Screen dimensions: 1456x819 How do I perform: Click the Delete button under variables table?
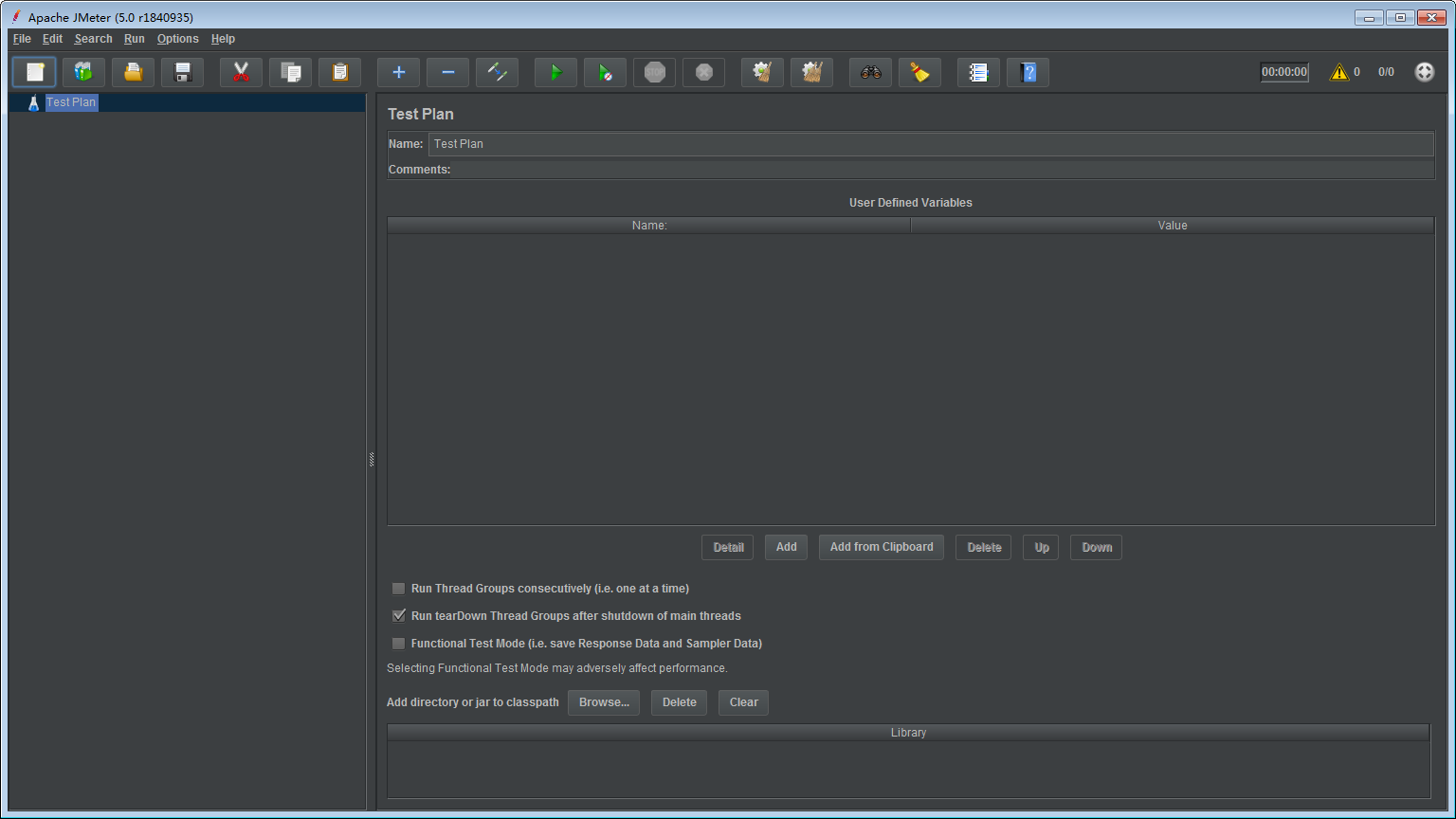984,547
